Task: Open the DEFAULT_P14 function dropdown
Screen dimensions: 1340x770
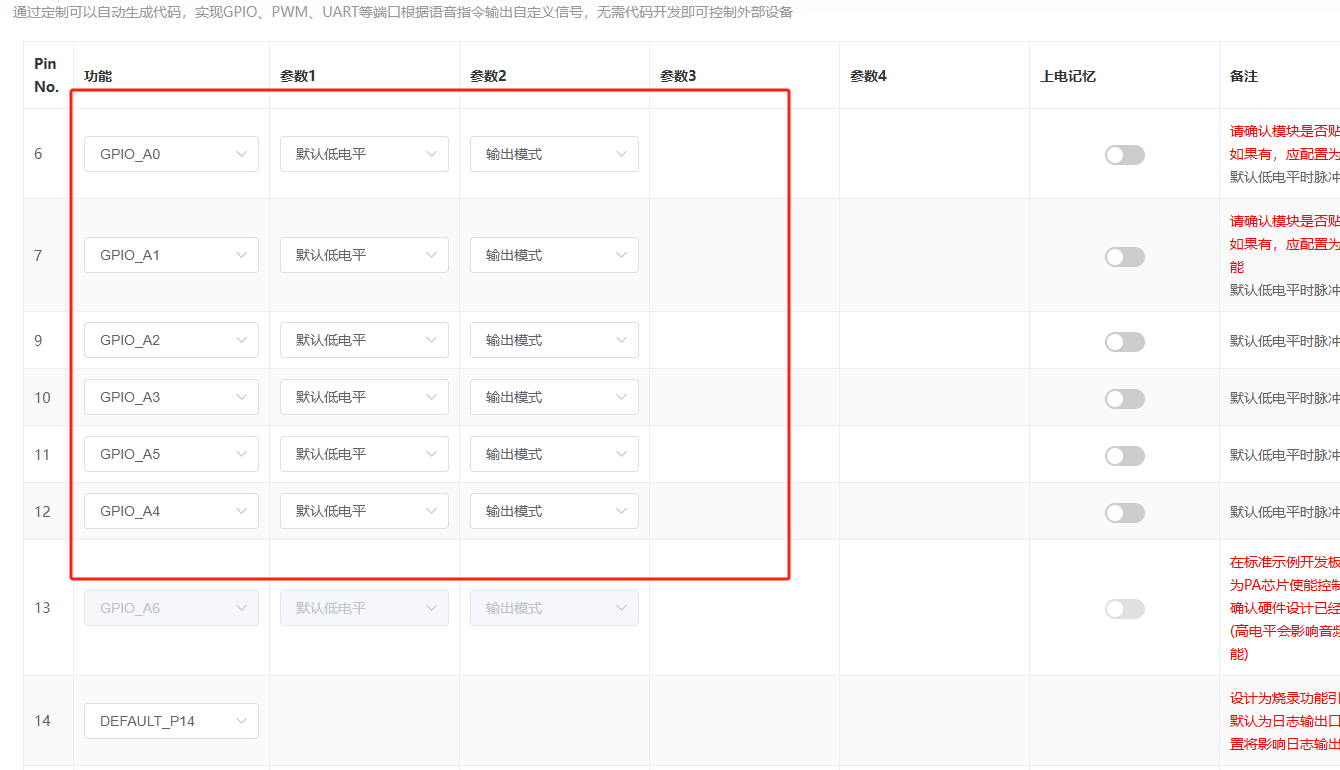Action: (x=171, y=720)
